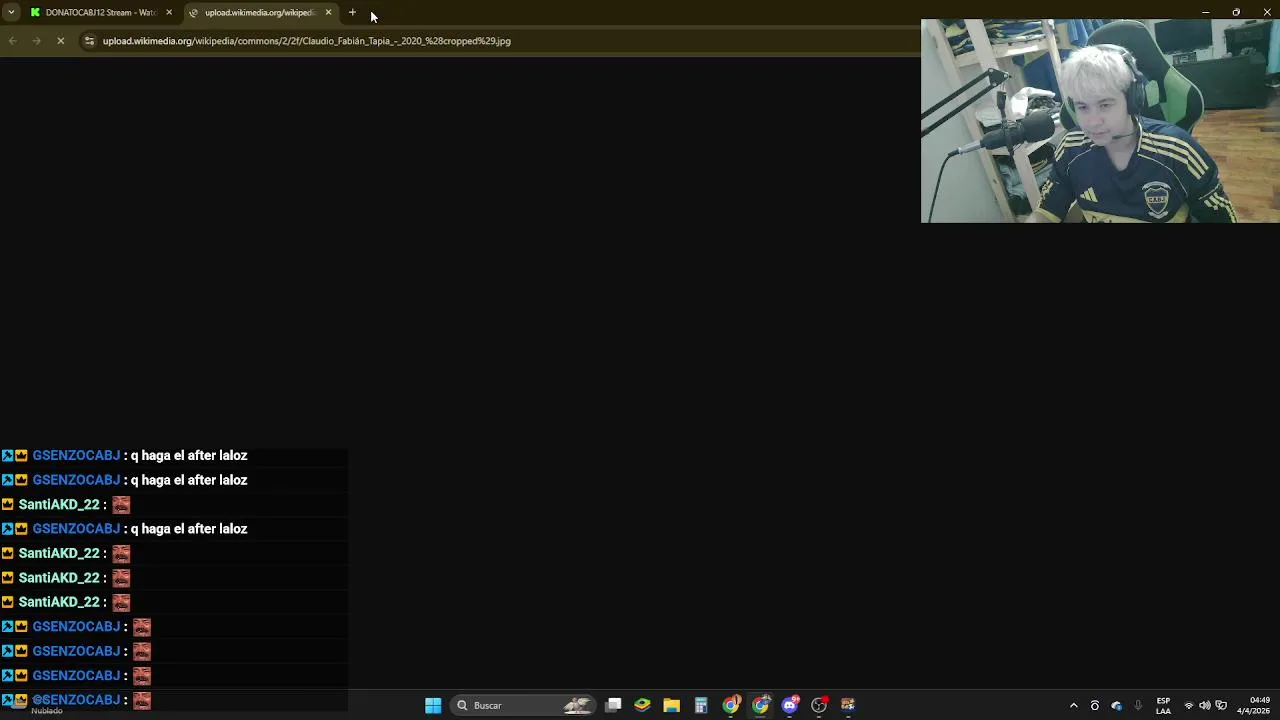1280x720 pixels.
Task: Go back to the previous page
Action: 12,41
